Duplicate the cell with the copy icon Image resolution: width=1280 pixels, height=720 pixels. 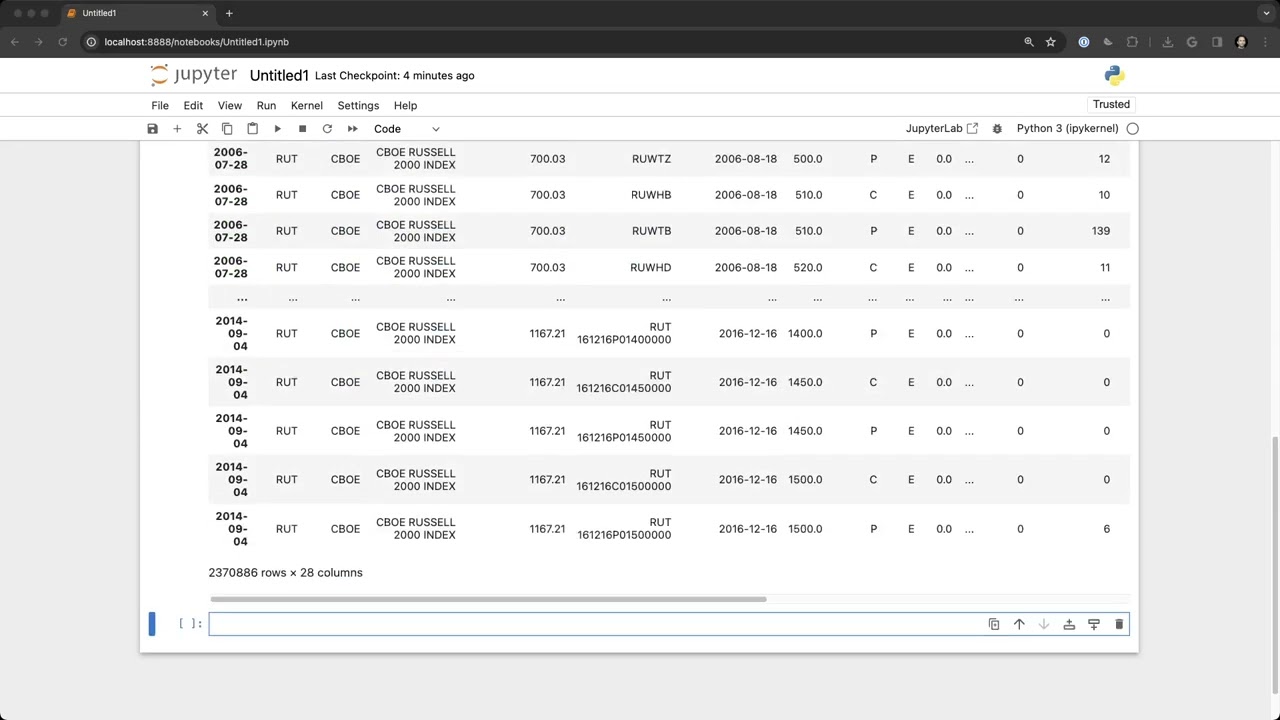[994, 624]
